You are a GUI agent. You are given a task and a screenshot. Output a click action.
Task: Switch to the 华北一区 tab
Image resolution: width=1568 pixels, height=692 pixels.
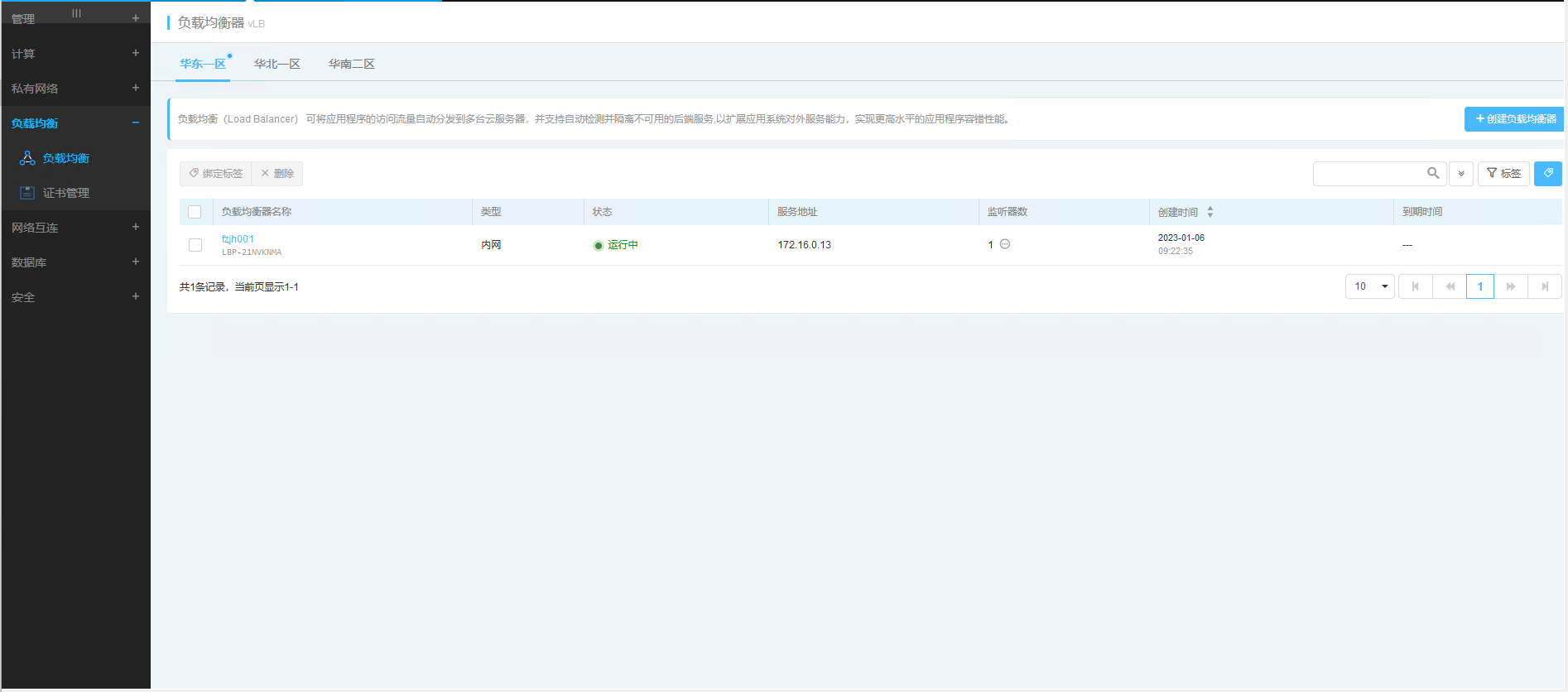coord(277,64)
